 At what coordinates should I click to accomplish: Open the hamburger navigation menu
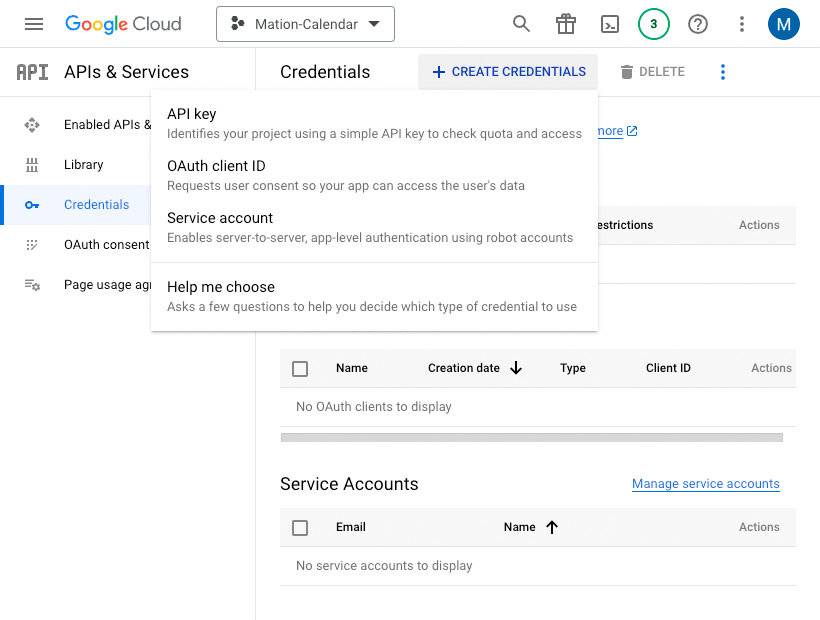coord(34,24)
